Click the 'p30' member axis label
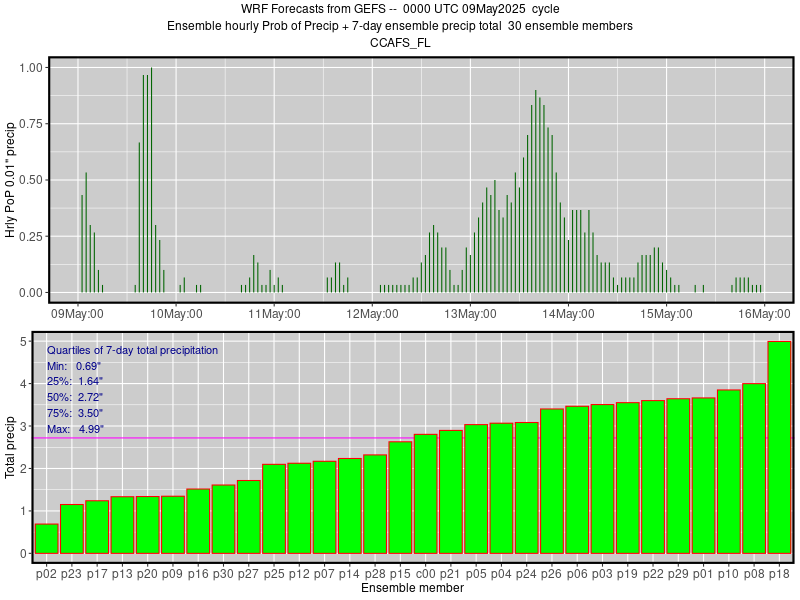 [223, 574]
